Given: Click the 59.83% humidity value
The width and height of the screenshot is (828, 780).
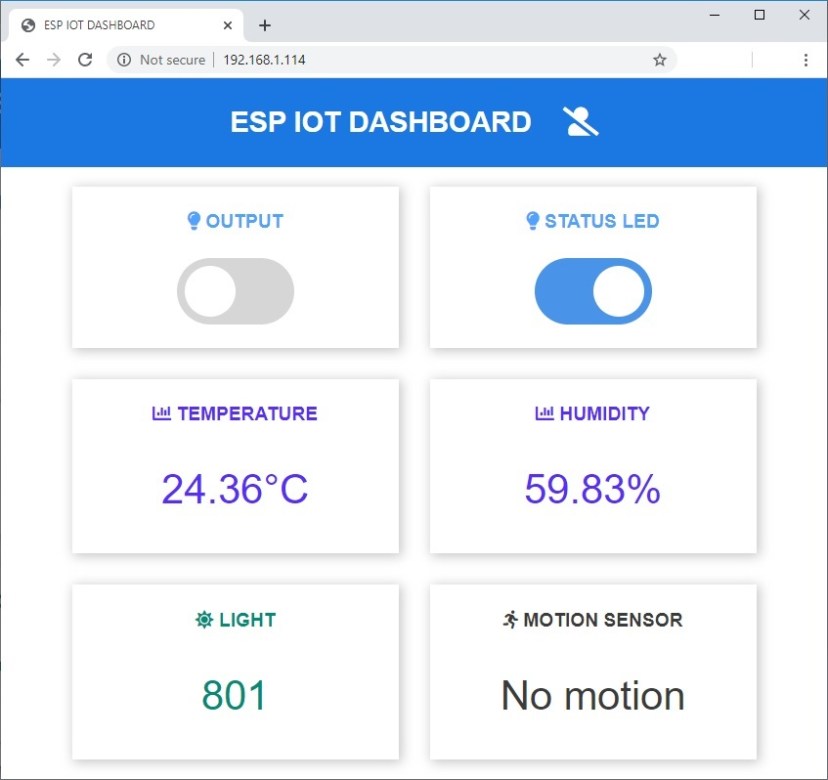Looking at the screenshot, I should [x=592, y=489].
